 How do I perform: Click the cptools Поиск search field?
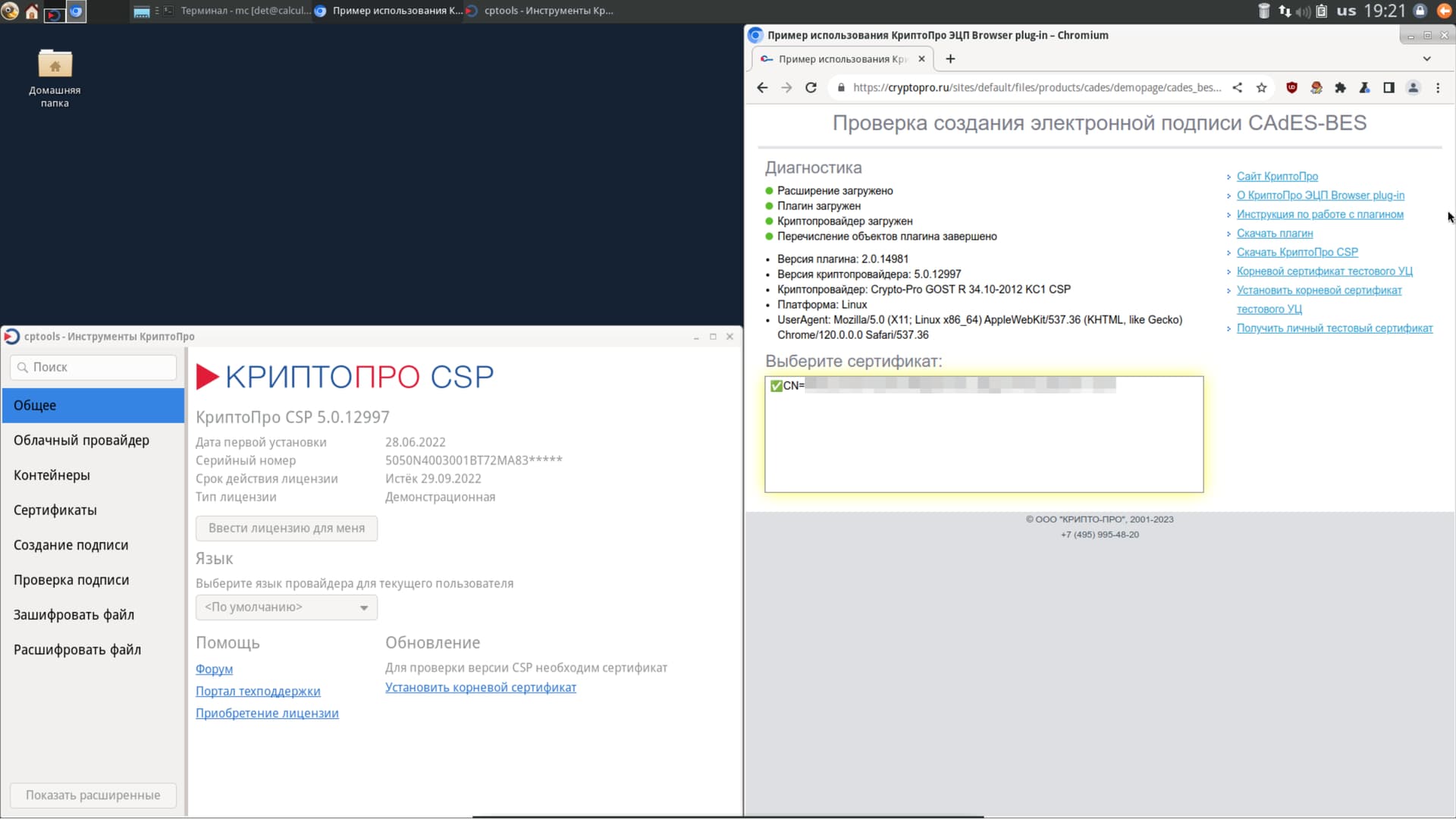click(x=93, y=367)
